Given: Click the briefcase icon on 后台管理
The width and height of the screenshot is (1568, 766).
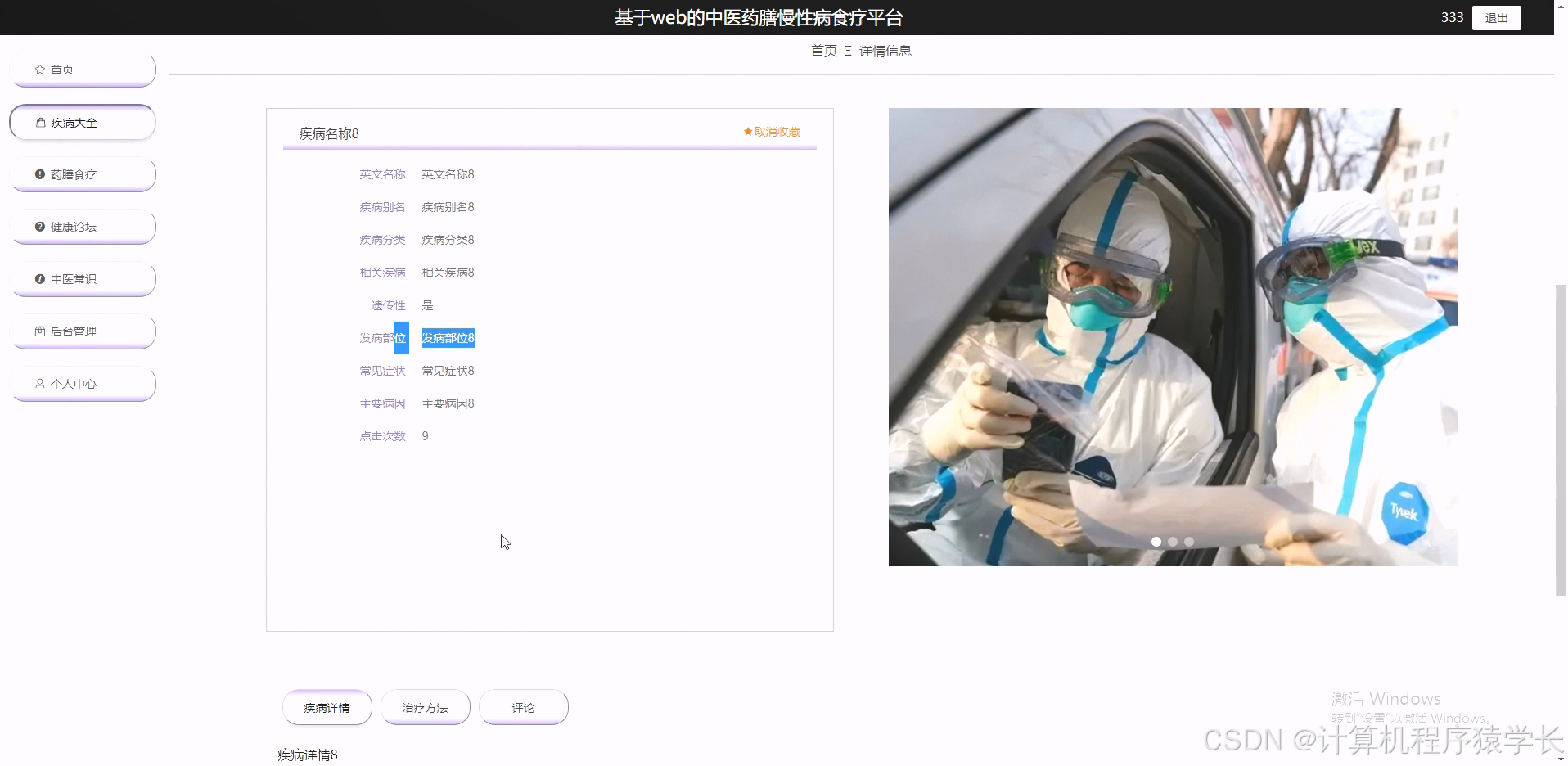Looking at the screenshot, I should 39,331.
